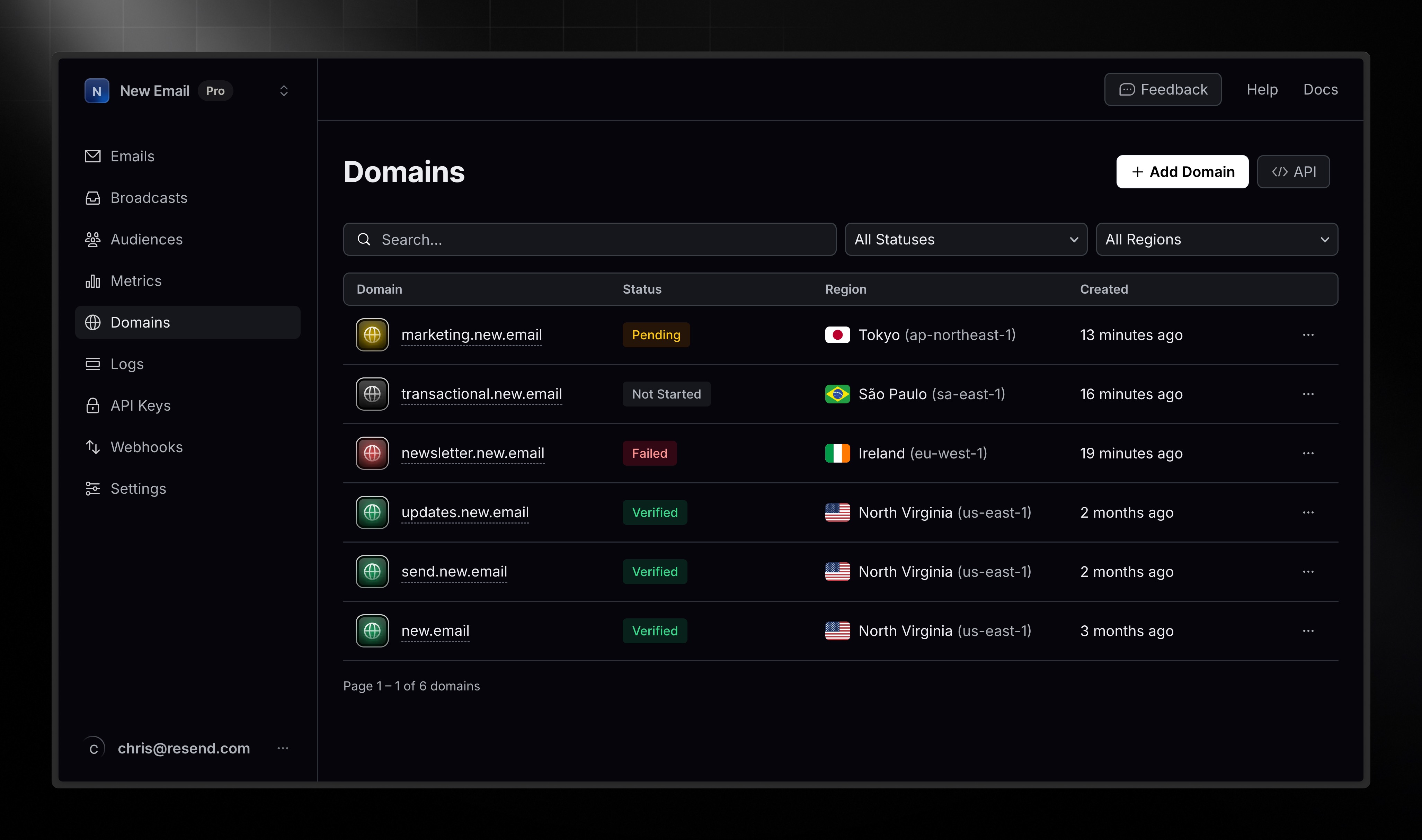Click the Docs link in header

1320,89
